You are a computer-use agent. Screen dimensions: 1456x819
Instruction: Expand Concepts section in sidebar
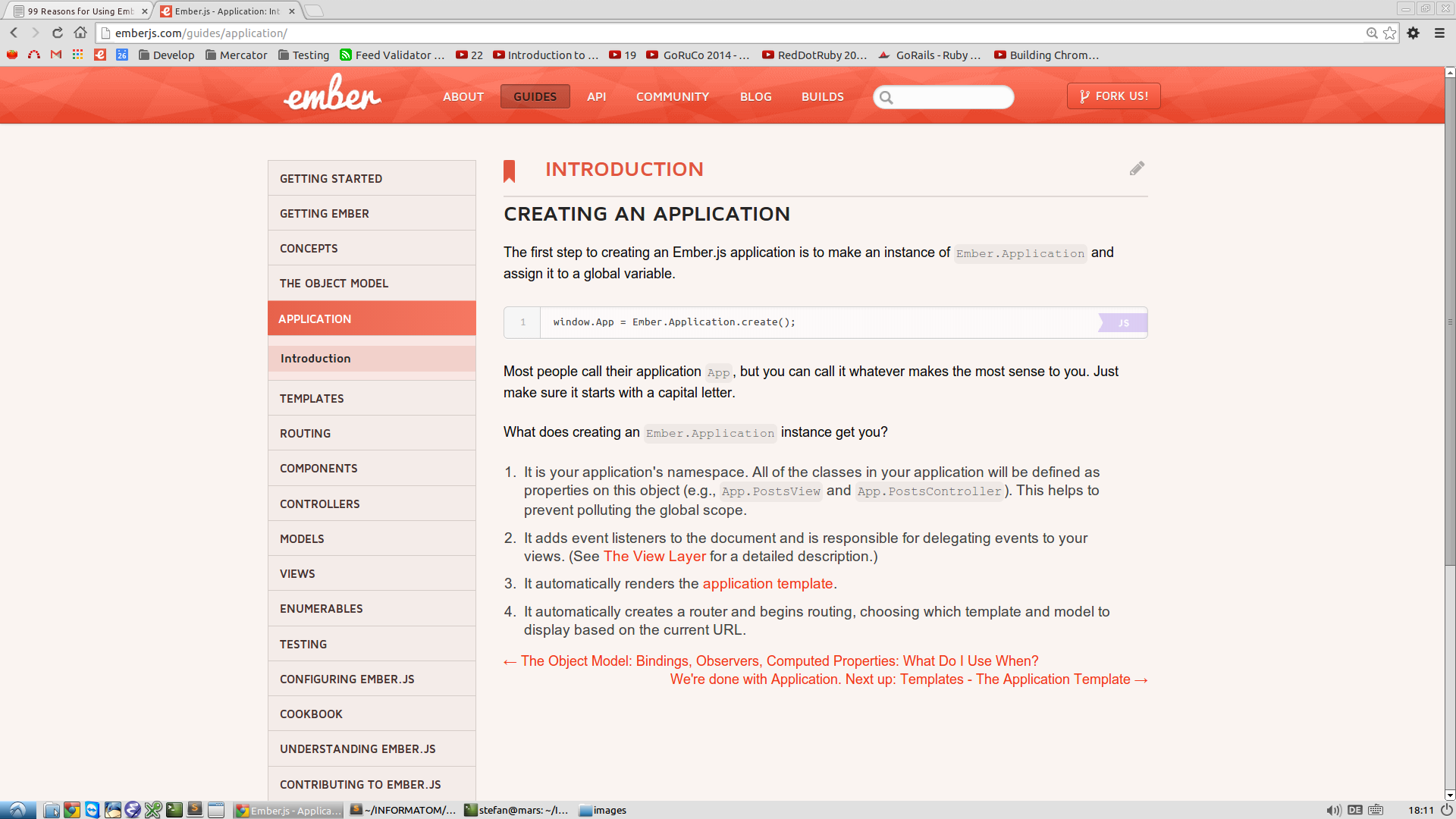point(372,248)
